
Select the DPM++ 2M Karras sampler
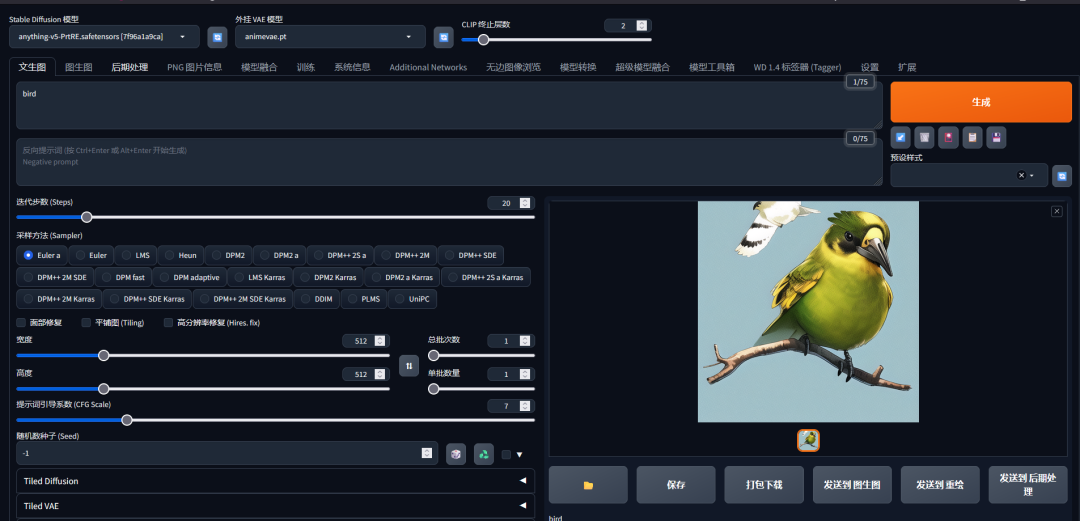pyautogui.click(x=59, y=299)
